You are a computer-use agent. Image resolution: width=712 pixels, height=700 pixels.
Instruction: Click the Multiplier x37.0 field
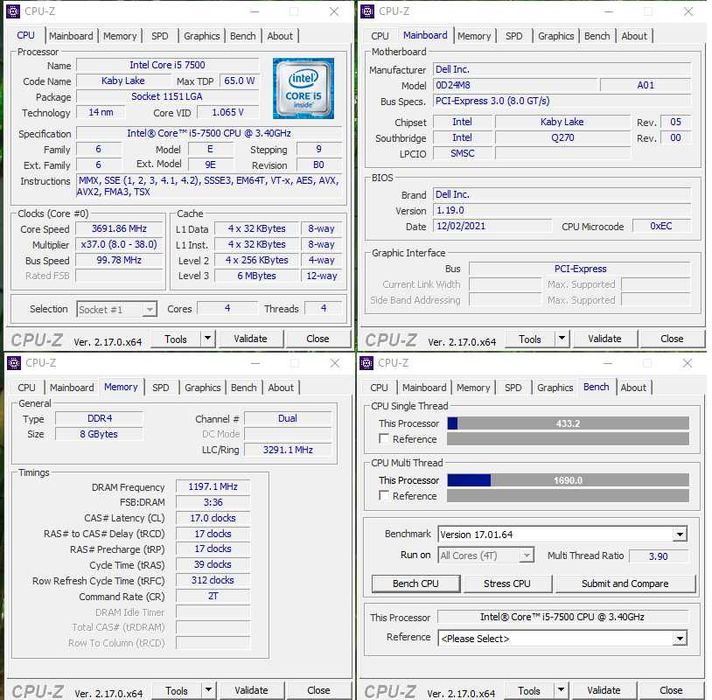tap(119, 244)
